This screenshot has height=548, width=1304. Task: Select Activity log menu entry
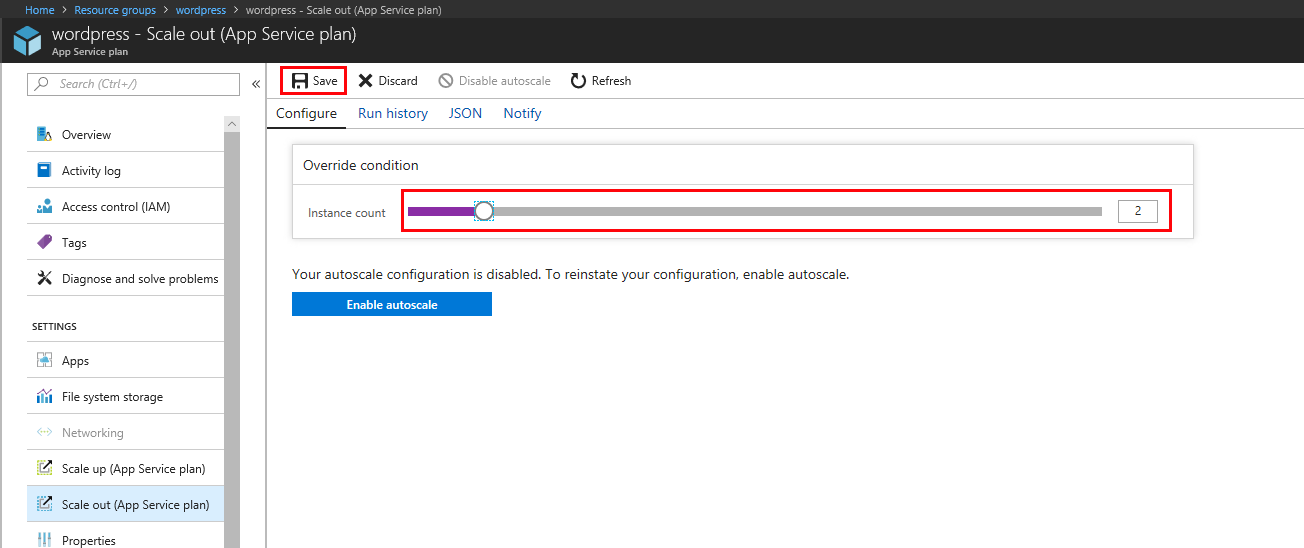[x=126, y=170]
